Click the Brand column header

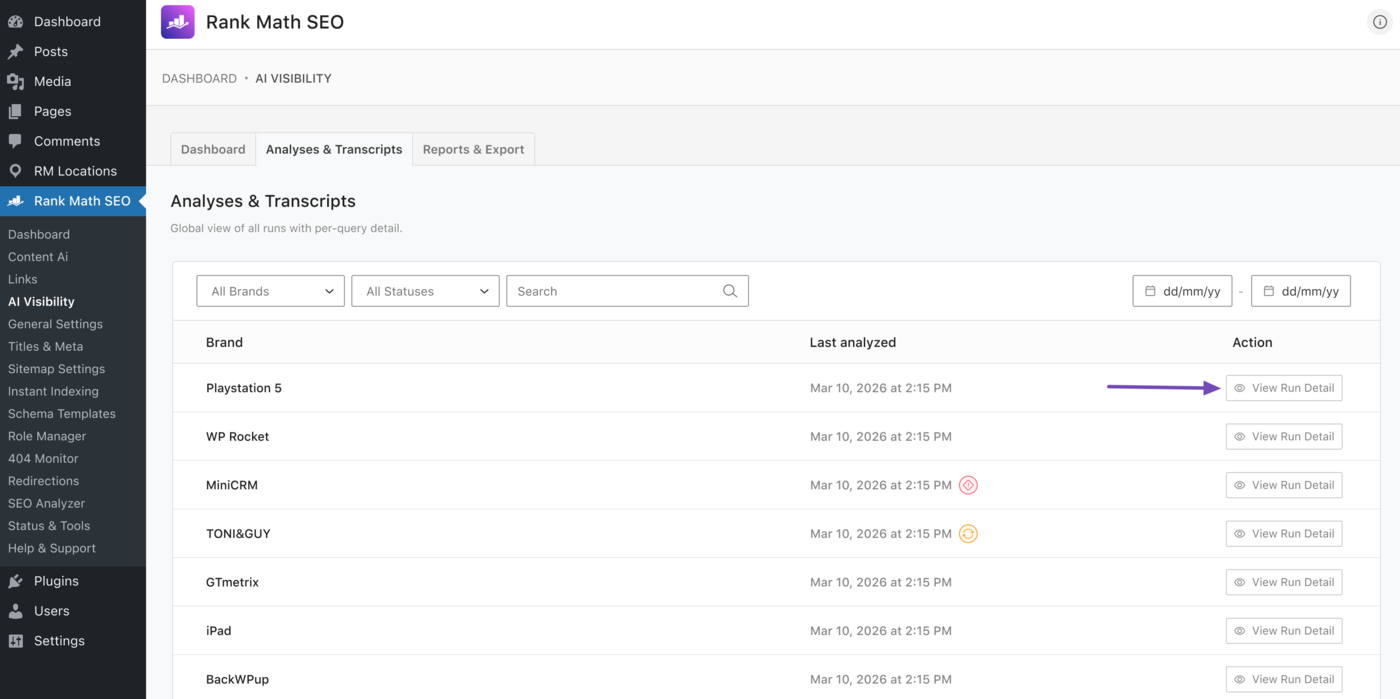(x=224, y=342)
